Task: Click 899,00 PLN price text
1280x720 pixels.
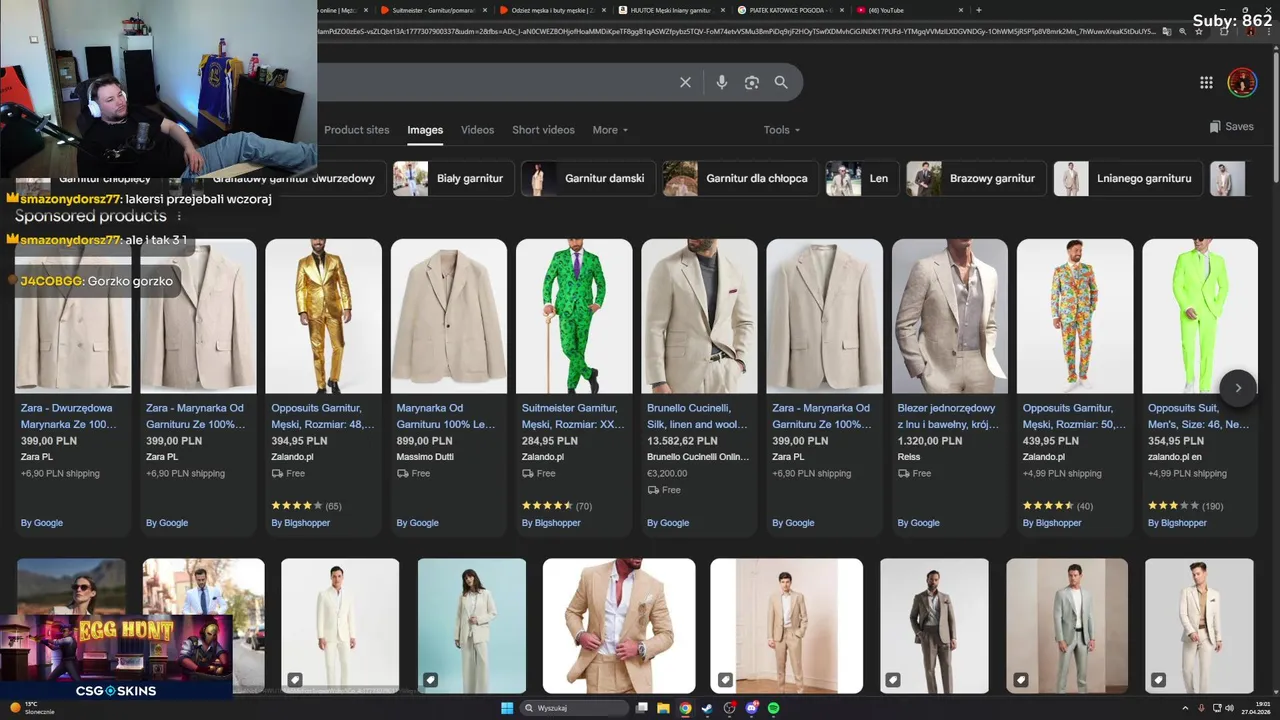Action: (424, 440)
